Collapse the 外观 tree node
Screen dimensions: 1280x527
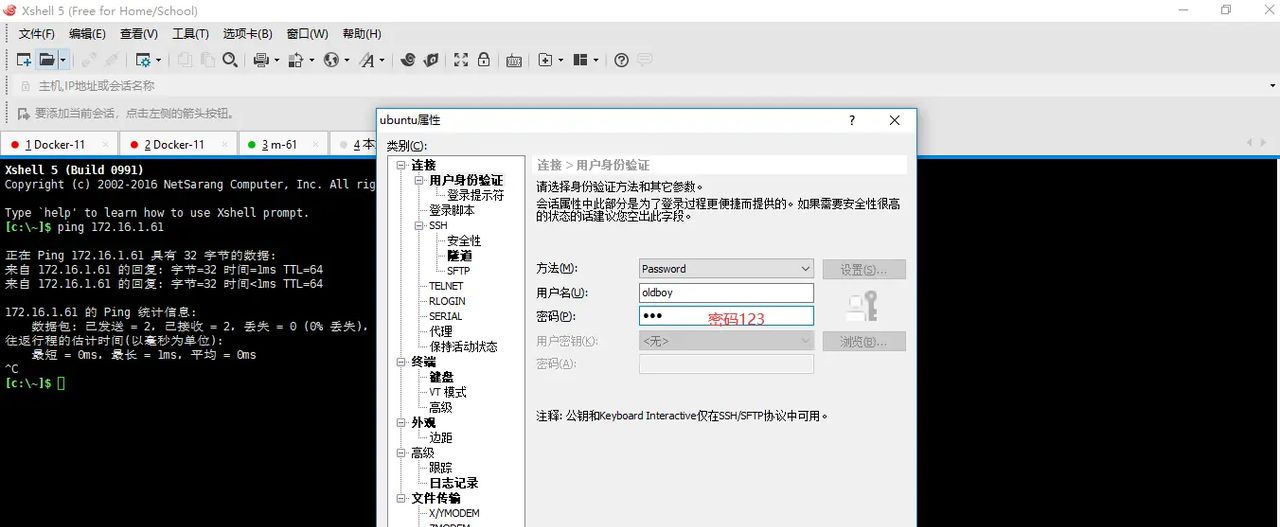pos(400,422)
